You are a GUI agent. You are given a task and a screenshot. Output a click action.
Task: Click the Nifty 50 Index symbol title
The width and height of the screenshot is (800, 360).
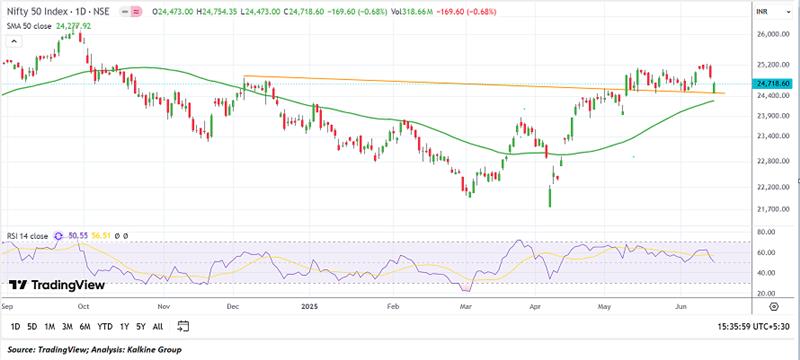[x=58, y=11]
